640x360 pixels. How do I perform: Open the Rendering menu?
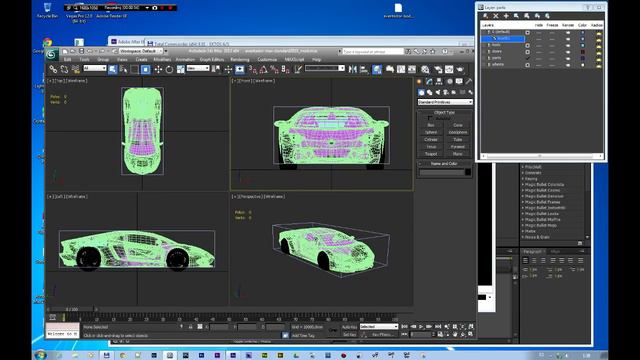pos(240,60)
